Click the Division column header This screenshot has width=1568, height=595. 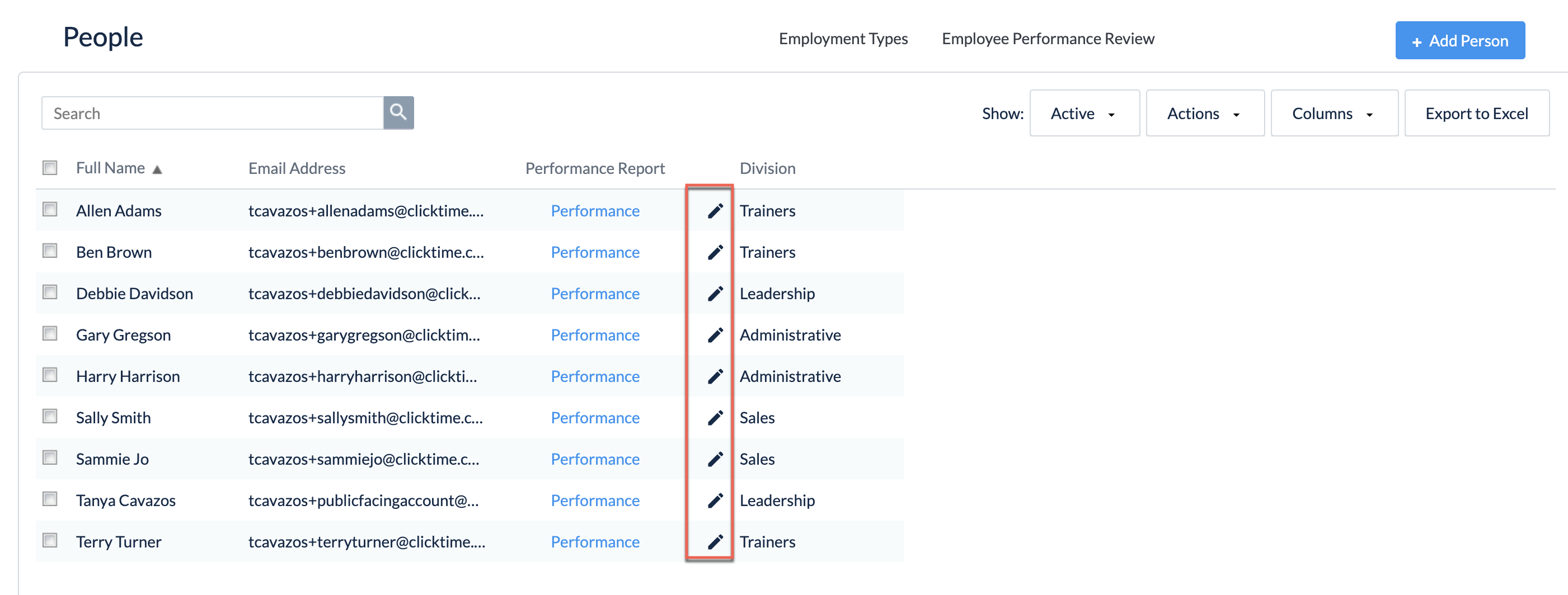tap(767, 168)
